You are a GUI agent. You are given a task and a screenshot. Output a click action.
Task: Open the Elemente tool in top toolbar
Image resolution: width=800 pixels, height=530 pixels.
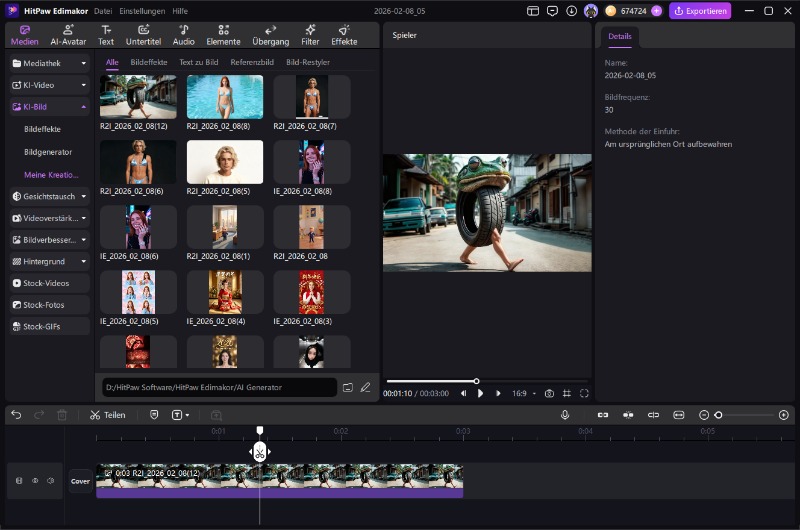223,35
